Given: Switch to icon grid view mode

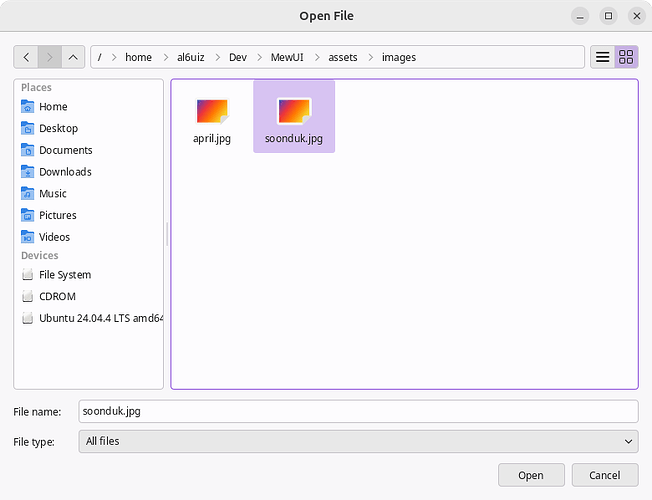Looking at the screenshot, I should click(x=626, y=57).
